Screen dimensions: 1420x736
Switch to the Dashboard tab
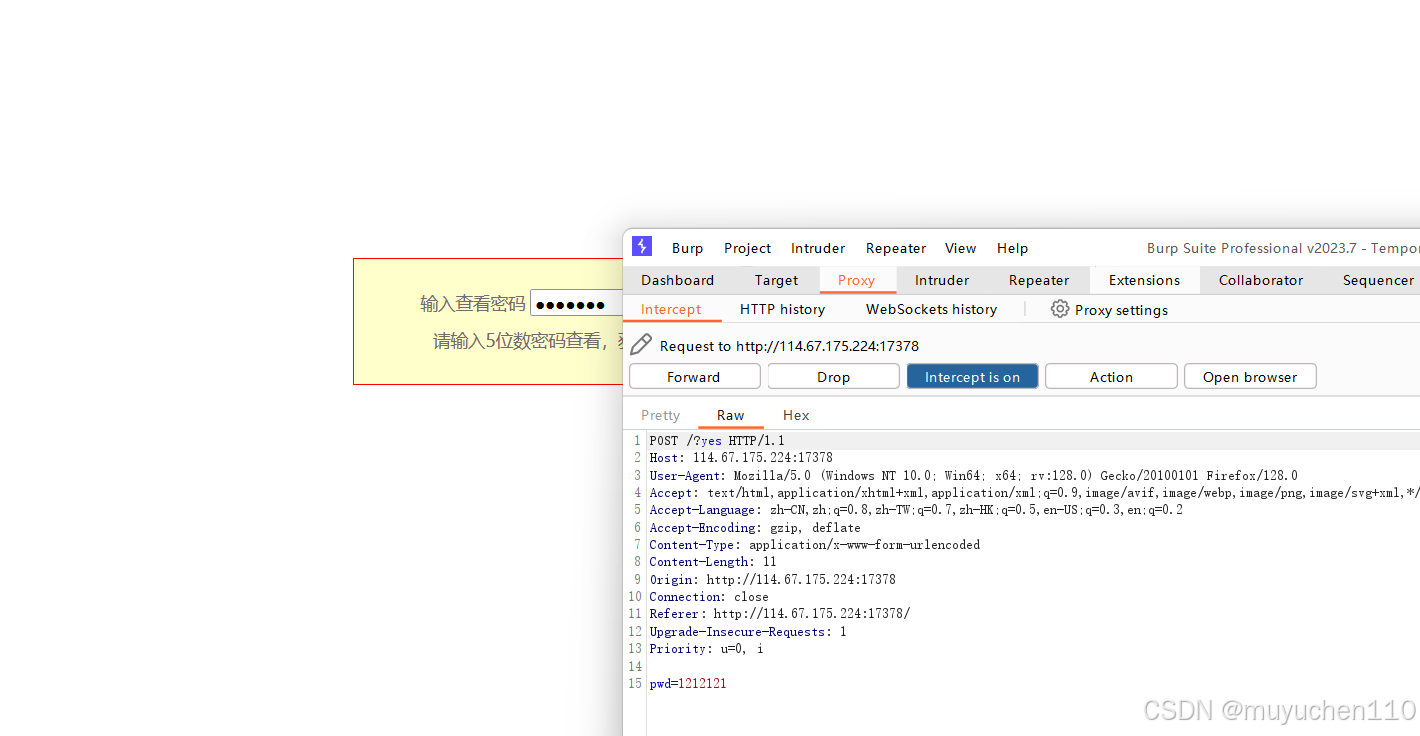click(678, 280)
